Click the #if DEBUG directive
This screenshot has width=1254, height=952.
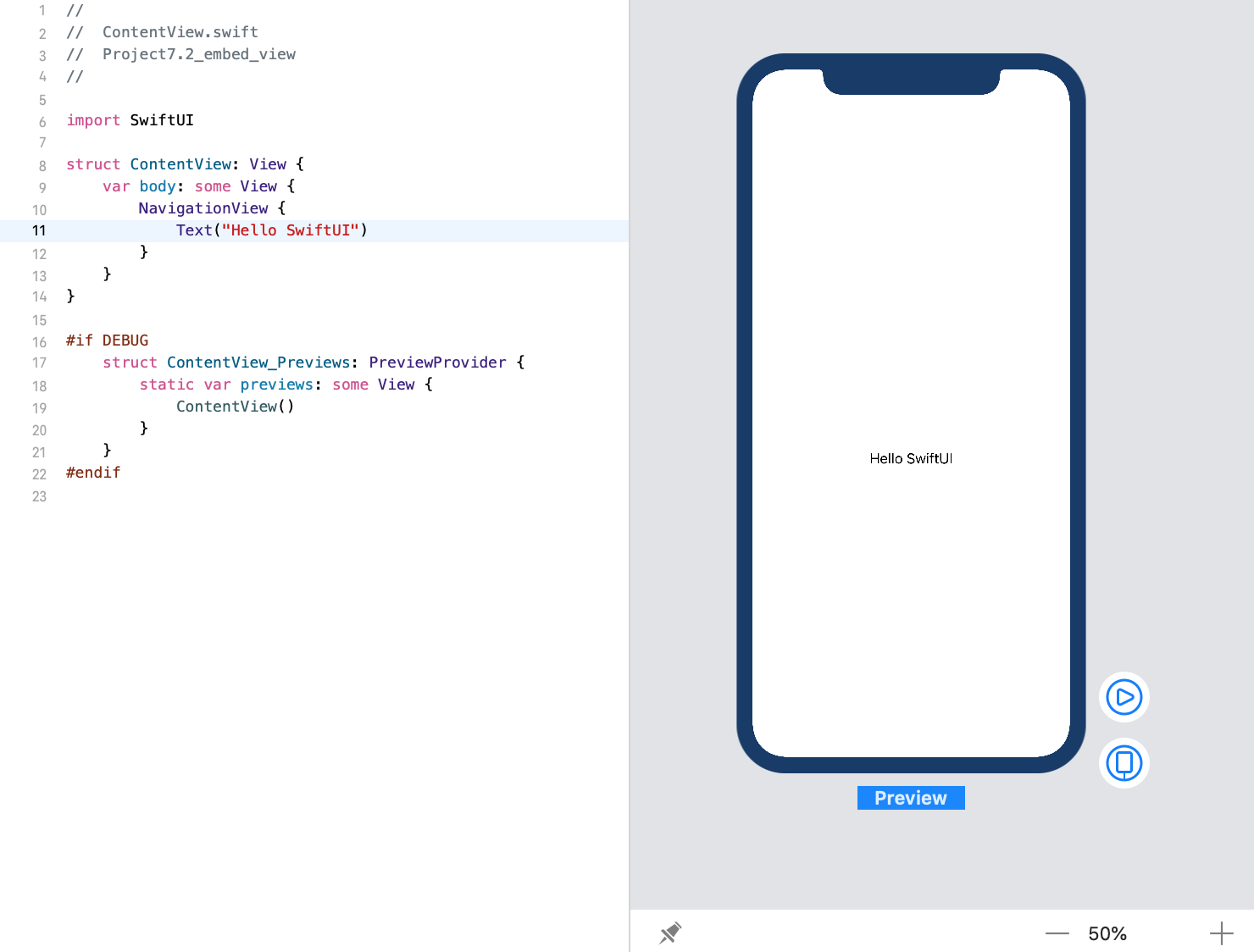[x=108, y=340]
